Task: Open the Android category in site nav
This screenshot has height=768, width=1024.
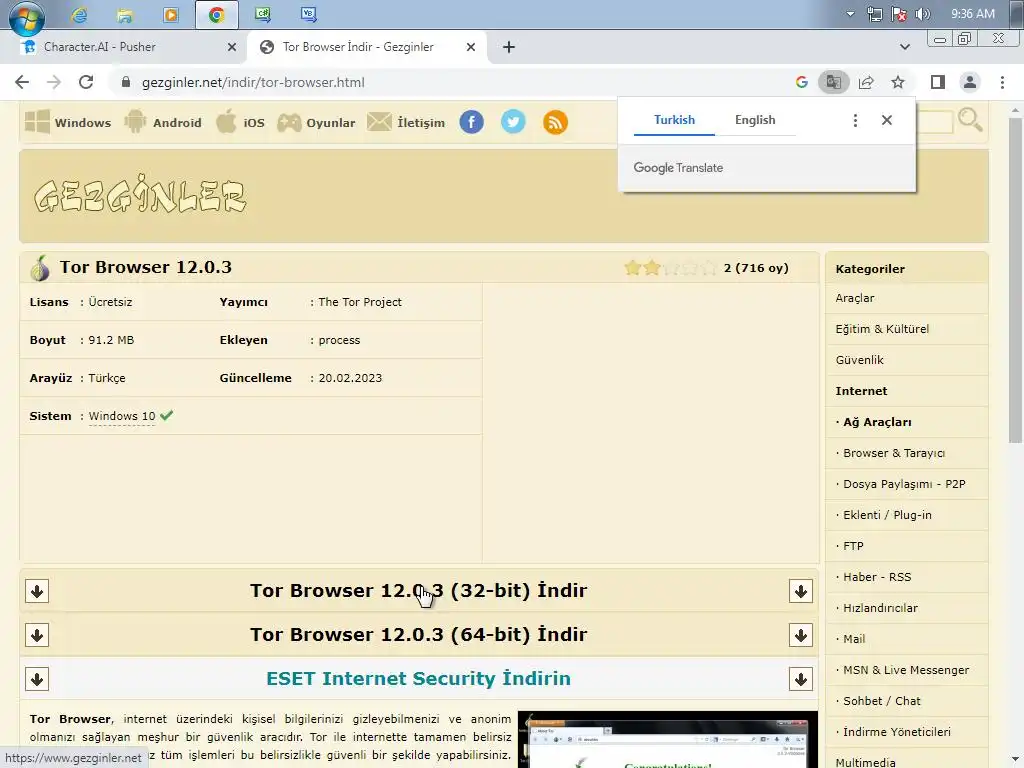Action: (x=163, y=122)
